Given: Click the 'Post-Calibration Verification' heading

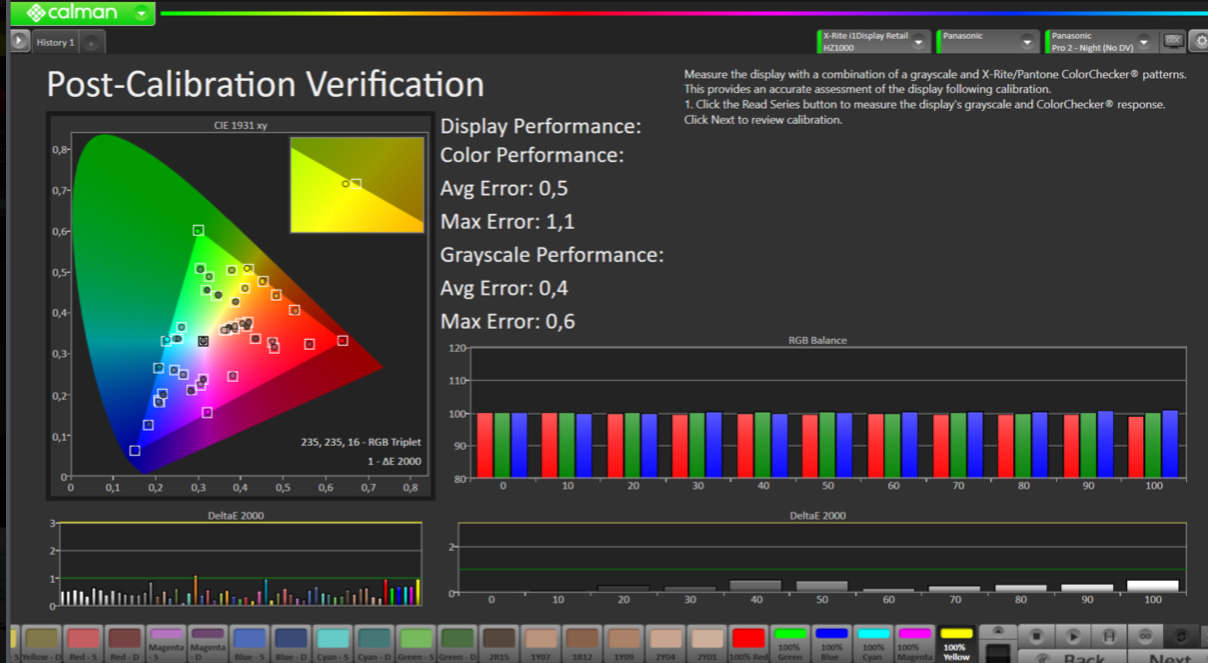Looking at the screenshot, I should pos(265,84).
